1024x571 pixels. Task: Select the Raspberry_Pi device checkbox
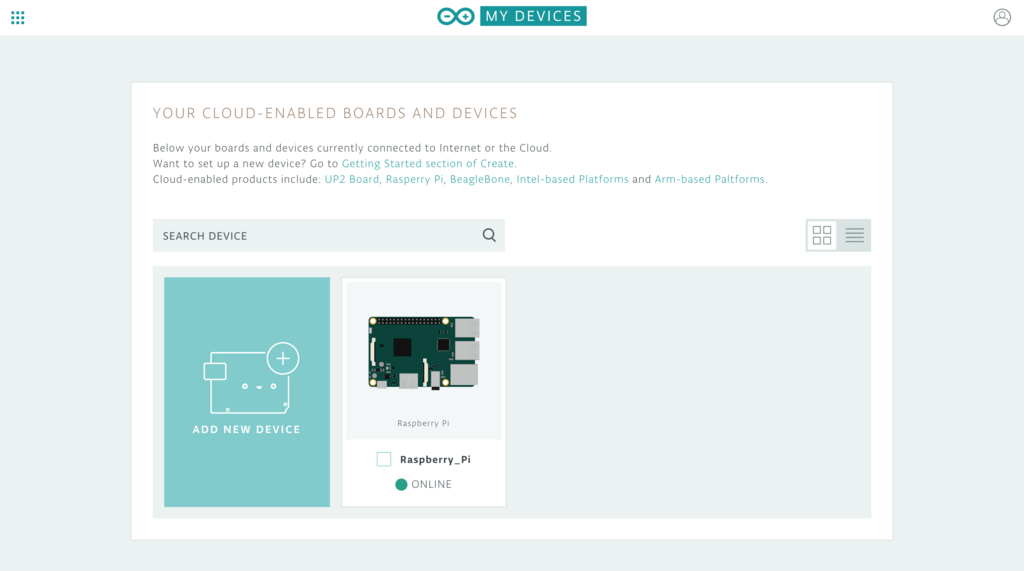coord(384,459)
